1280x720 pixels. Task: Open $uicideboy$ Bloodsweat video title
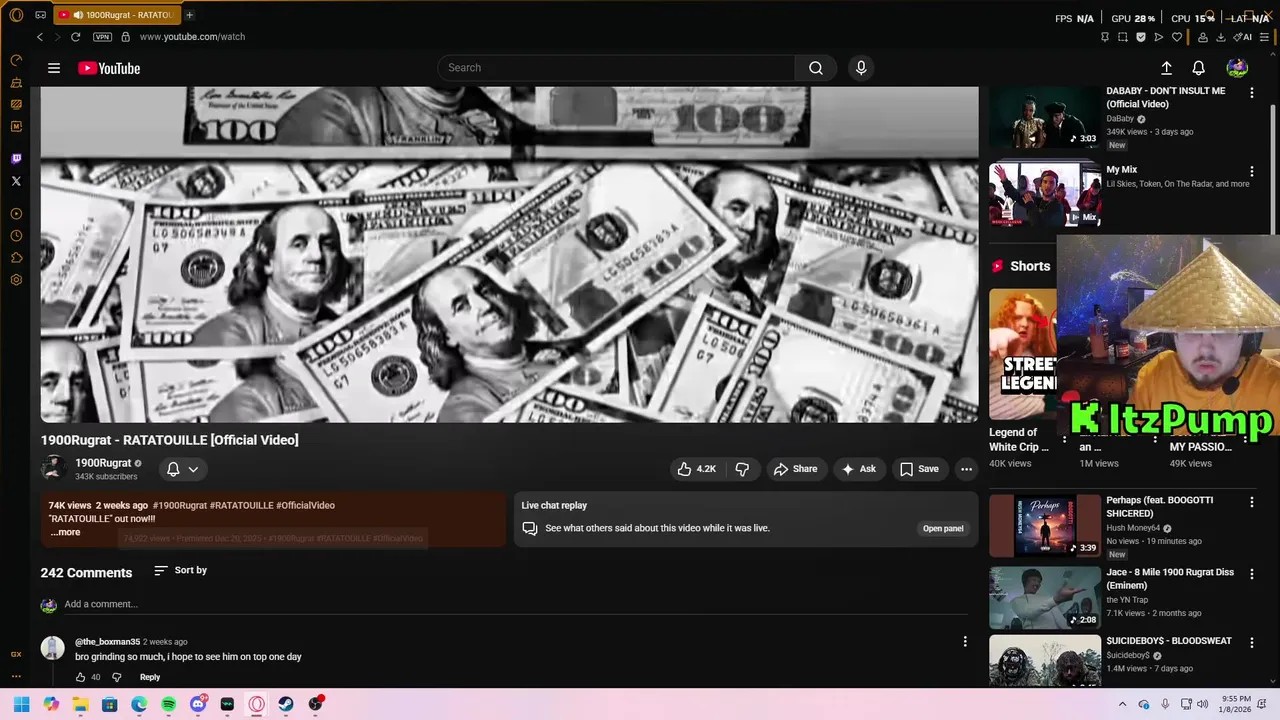(1169, 641)
